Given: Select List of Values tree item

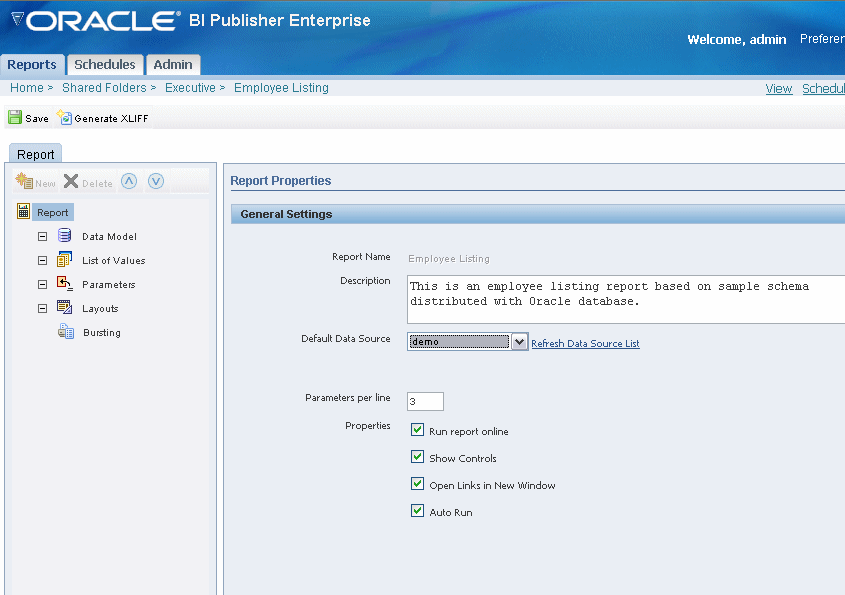Looking at the screenshot, I should tap(114, 260).
